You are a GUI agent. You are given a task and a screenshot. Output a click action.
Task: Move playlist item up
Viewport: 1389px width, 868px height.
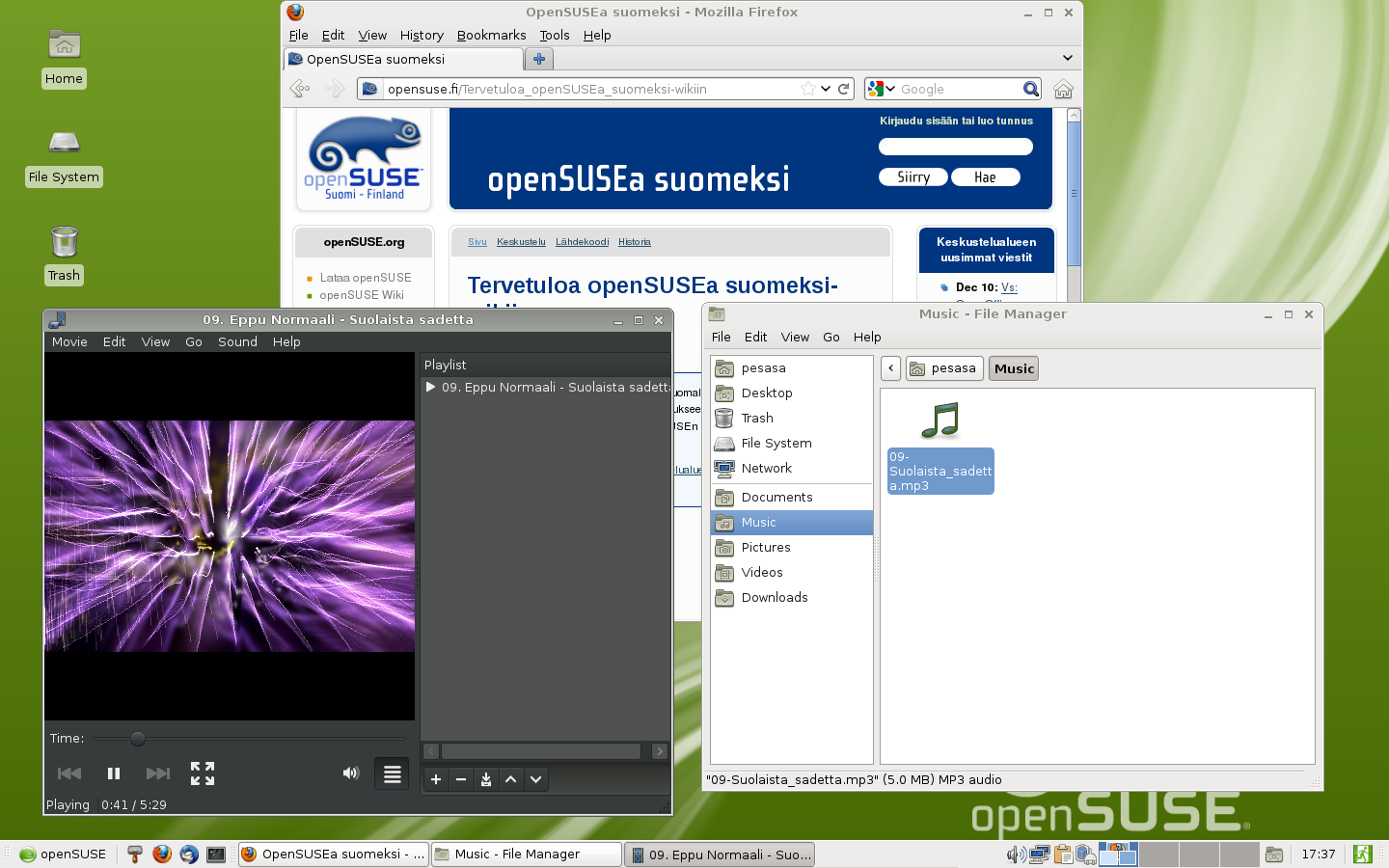[x=511, y=779]
